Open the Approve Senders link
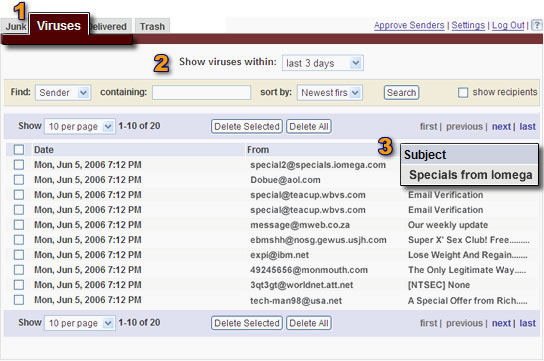 [409, 25]
